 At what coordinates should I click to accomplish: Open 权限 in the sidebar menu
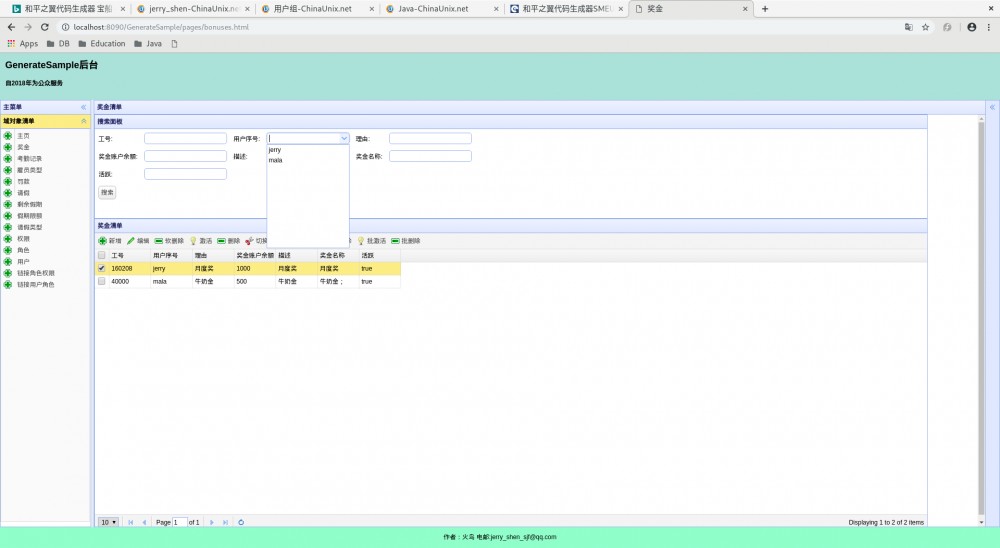(23, 239)
